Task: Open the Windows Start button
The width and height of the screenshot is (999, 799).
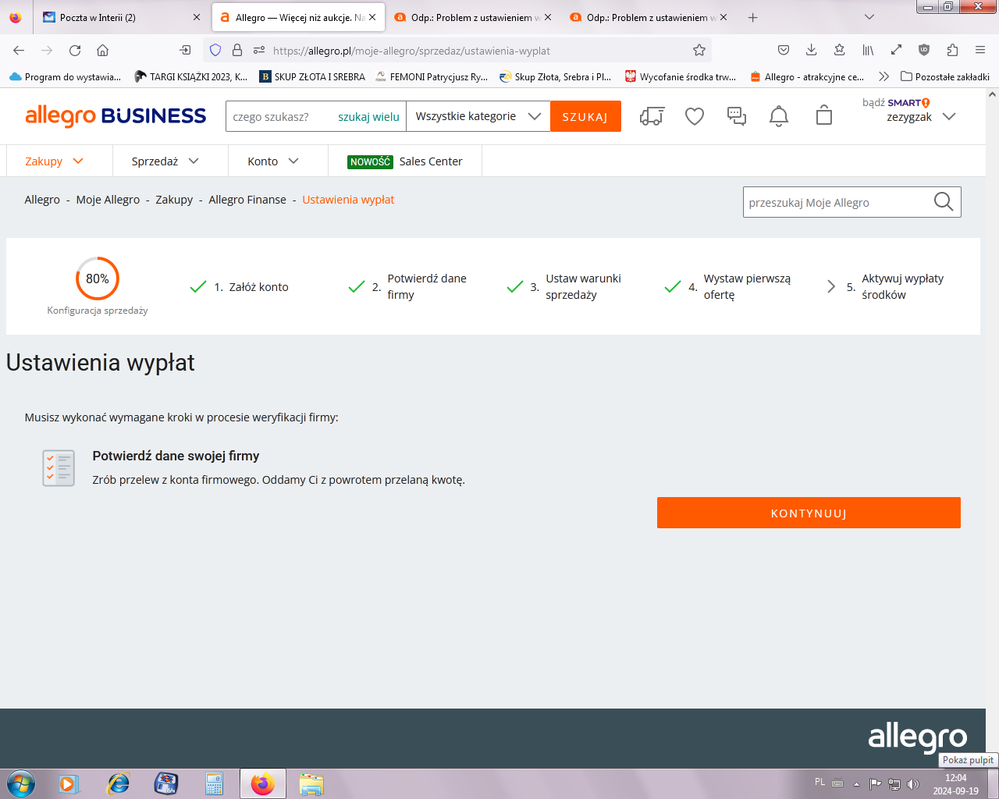Action: pos(20,783)
